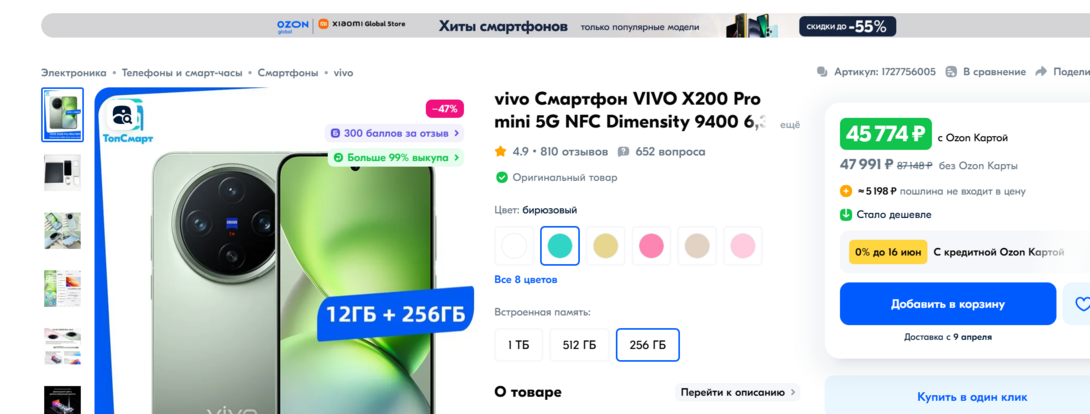
Task: Add product with Добавить в корзину
Action: [947, 304]
